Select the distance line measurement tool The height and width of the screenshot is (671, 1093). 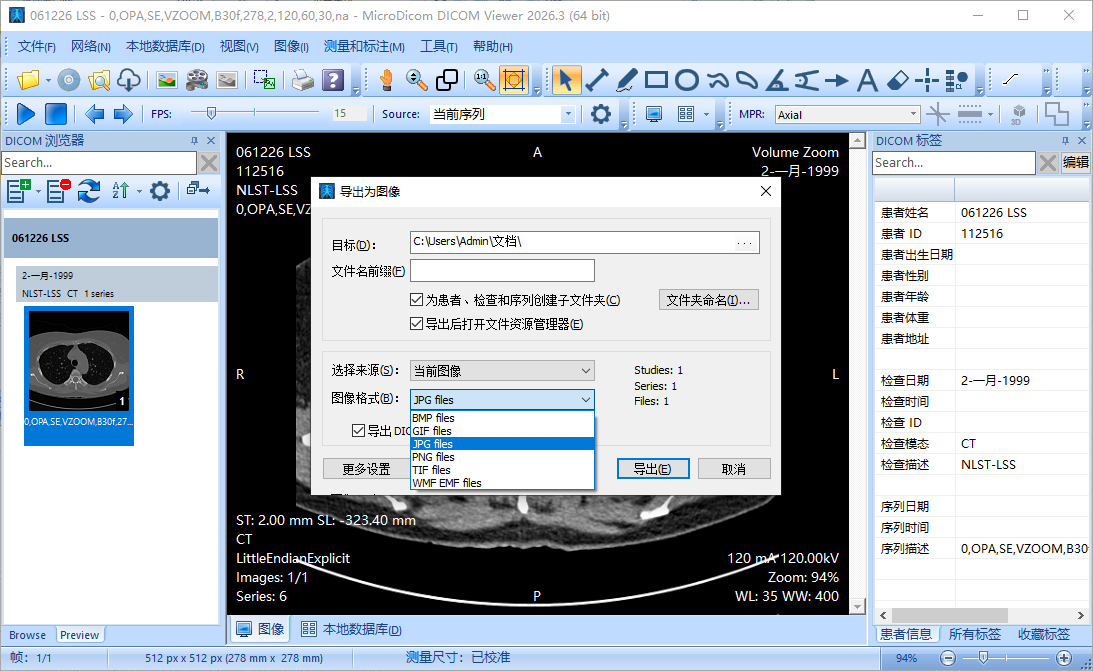(x=597, y=80)
